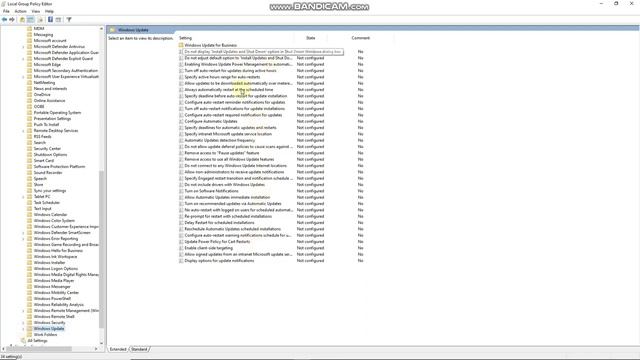Expand the Microsoft Defender Exploit Guard node
Viewport: 640px width, 360px height.
(23, 59)
